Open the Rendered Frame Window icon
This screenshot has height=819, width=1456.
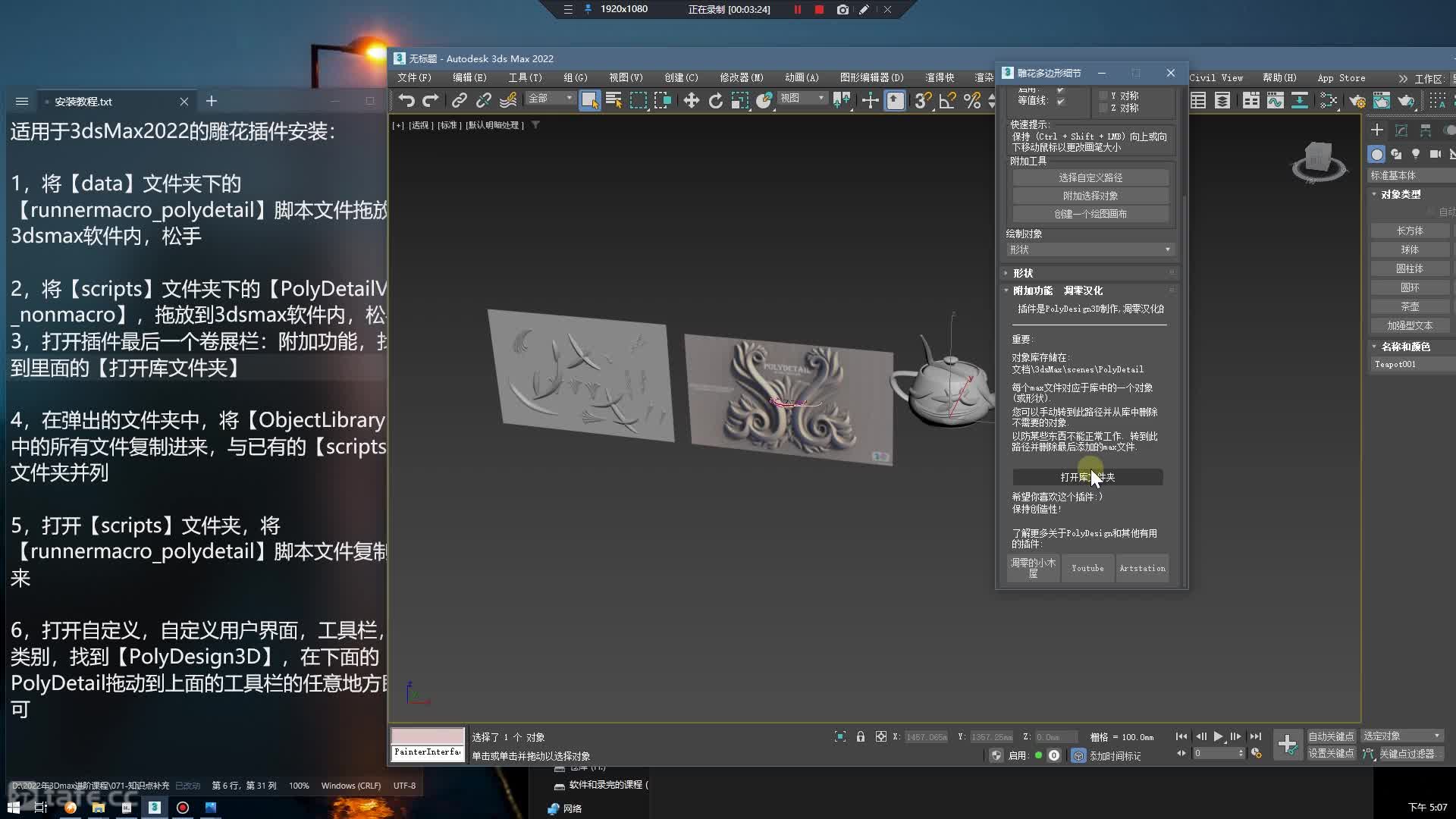(x=1382, y=100)
